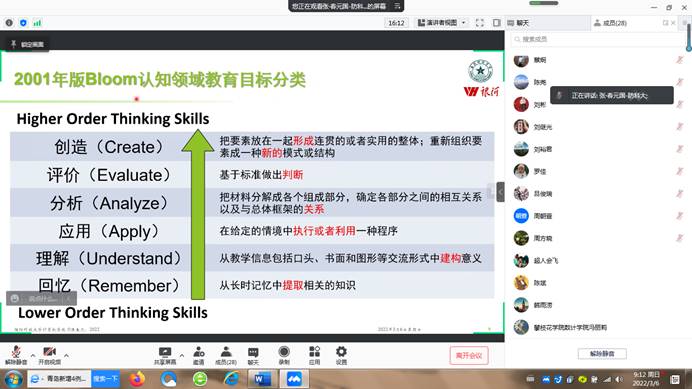The image size is (692, 389).
Task: Open meeting Settings (设置) gear
Action: pyautogui.click(x=341, y=355)
